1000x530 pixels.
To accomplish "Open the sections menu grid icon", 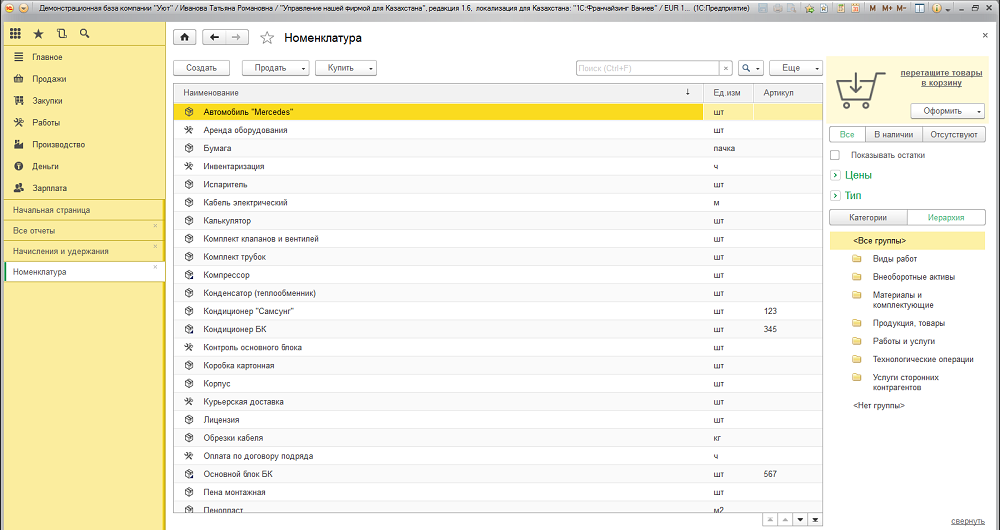I will 16,33.
